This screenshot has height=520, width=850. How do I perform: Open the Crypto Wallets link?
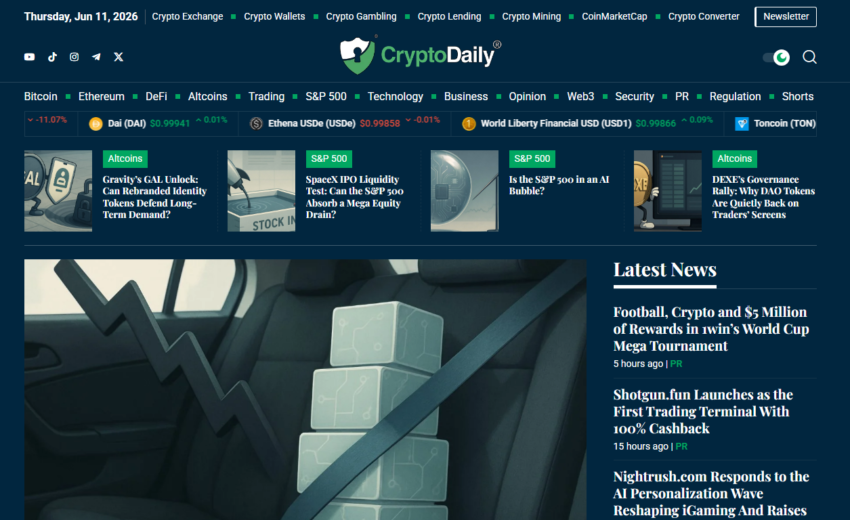coord(274,17)
